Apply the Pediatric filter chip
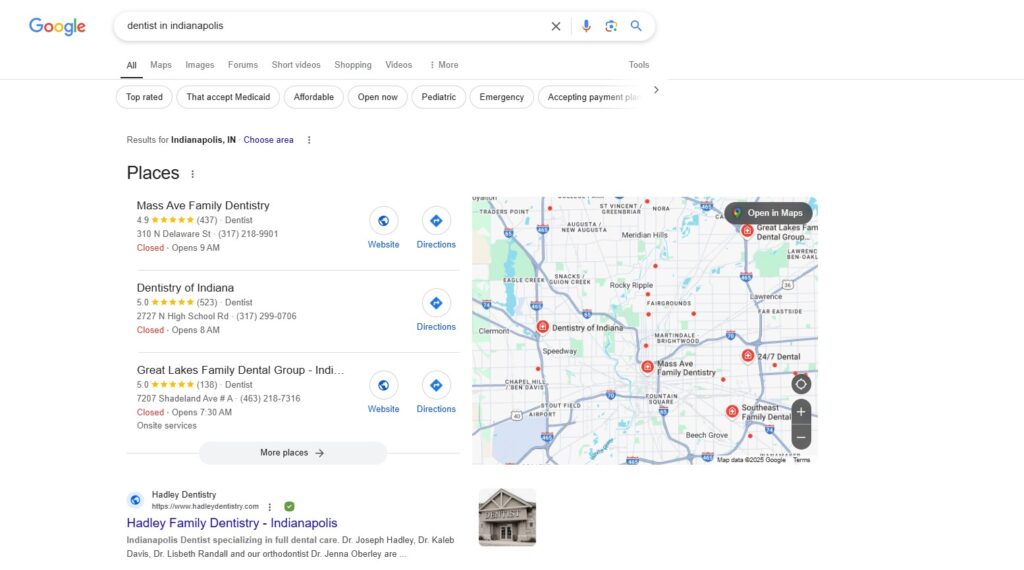 (x=438, y=97)
